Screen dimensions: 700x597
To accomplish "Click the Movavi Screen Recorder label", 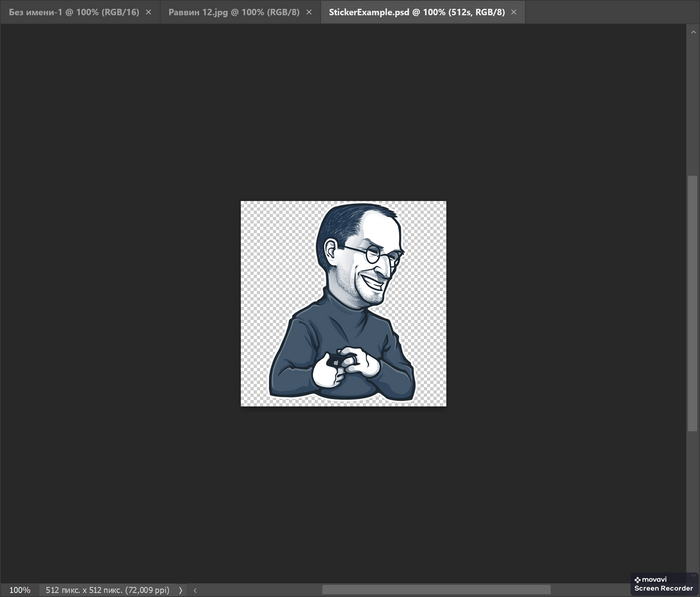I will point(663,588).
